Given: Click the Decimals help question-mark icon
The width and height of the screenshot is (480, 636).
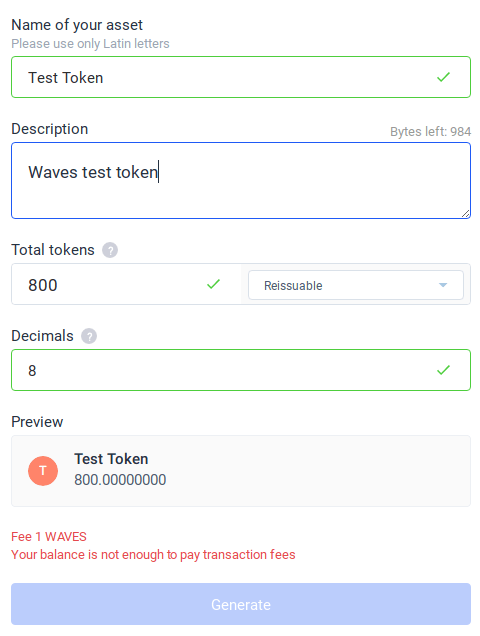Looking at the screenshot, I should tap(89, 336).
